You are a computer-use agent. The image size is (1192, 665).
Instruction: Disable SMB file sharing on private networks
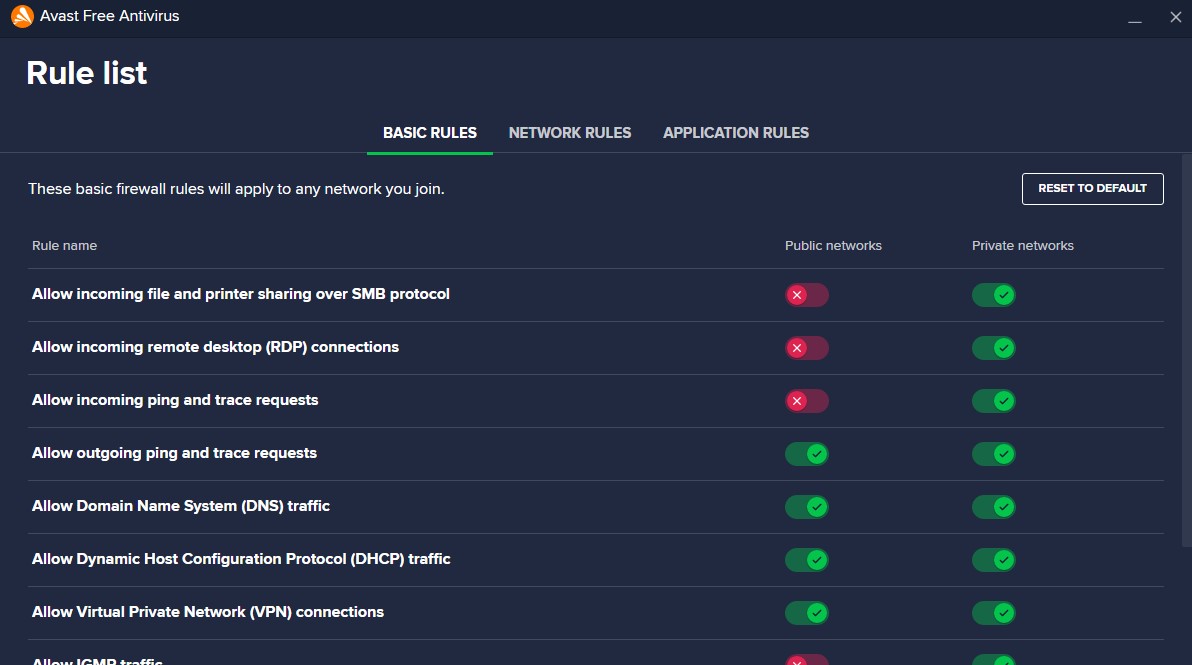pyautogui.click(x=994, y=295)
